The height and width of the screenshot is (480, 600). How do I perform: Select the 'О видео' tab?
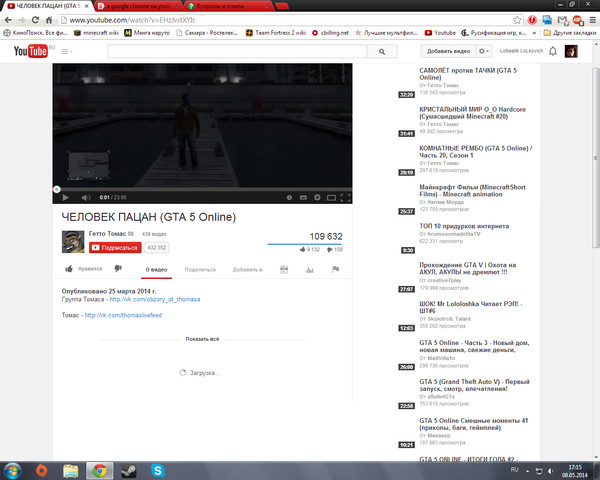[x=157, y=269]
